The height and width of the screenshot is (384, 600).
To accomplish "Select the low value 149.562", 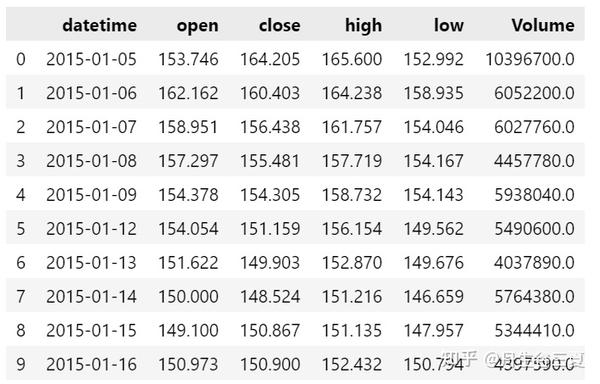I will coord(434,229).
